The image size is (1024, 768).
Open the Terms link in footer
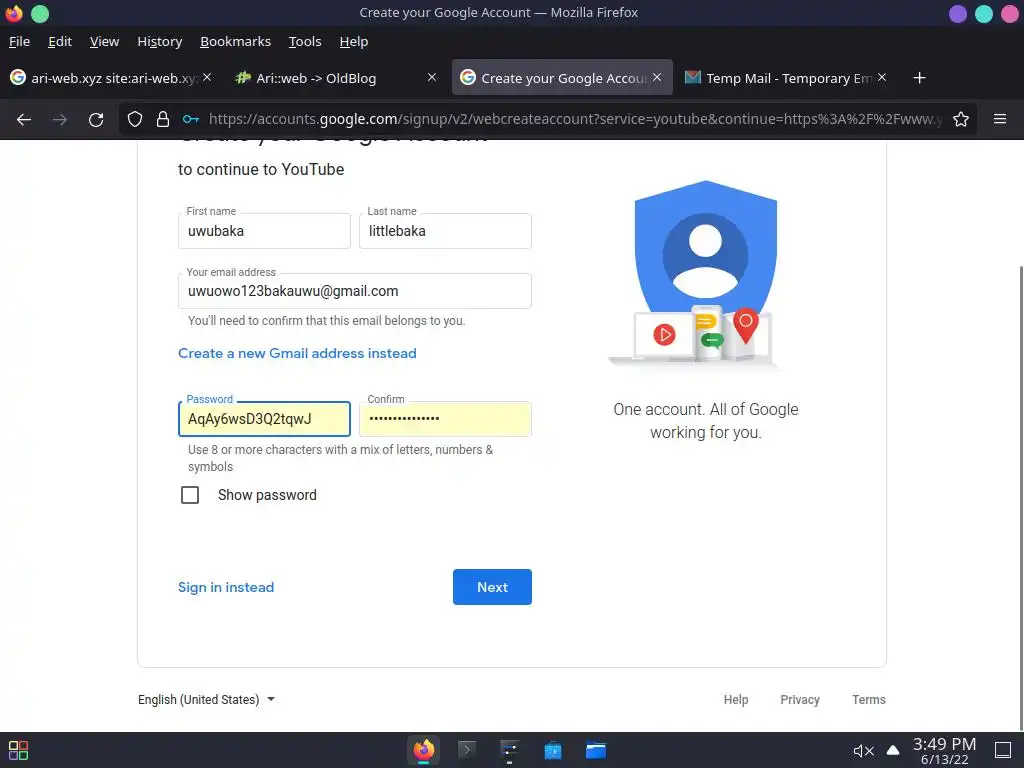pos(869,699)
